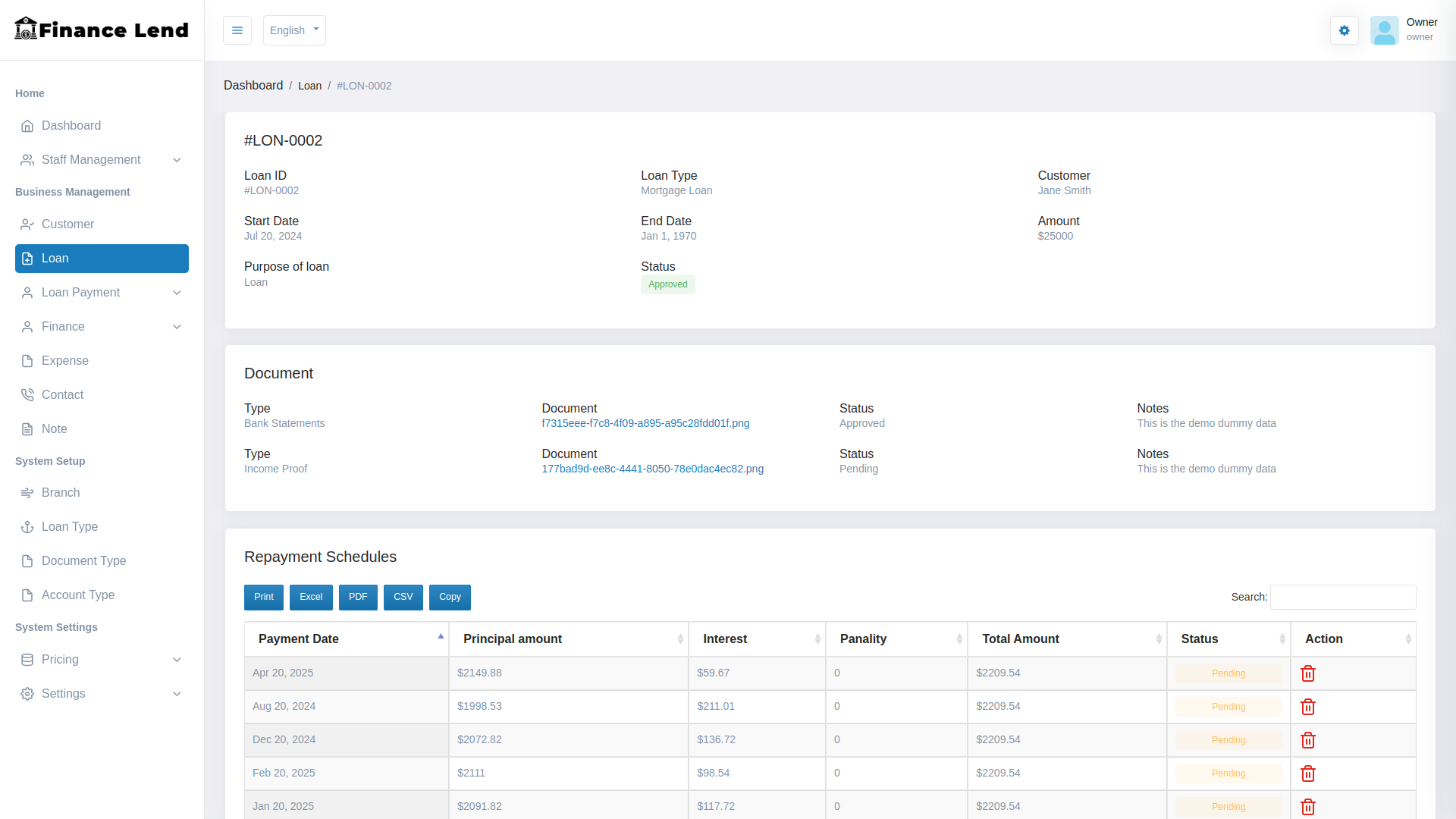
Task: Click trash icon for Feb 20, 2025 payment
Action: [1307, 773]
